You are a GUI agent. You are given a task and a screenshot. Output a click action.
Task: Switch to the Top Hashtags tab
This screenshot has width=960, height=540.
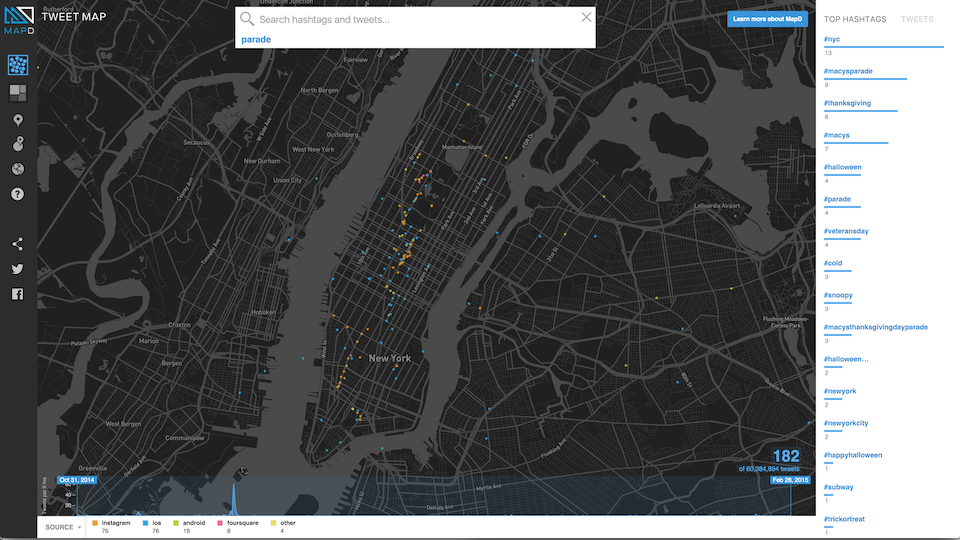point(855,19)
